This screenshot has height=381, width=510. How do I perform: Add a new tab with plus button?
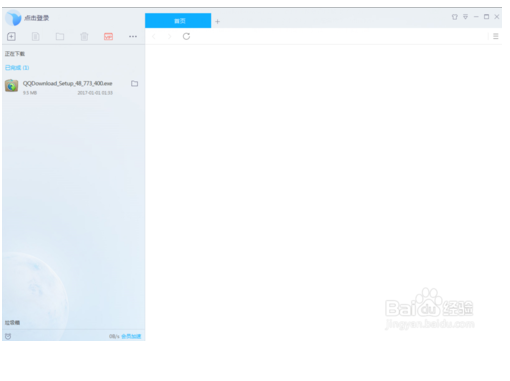[217, 21]
